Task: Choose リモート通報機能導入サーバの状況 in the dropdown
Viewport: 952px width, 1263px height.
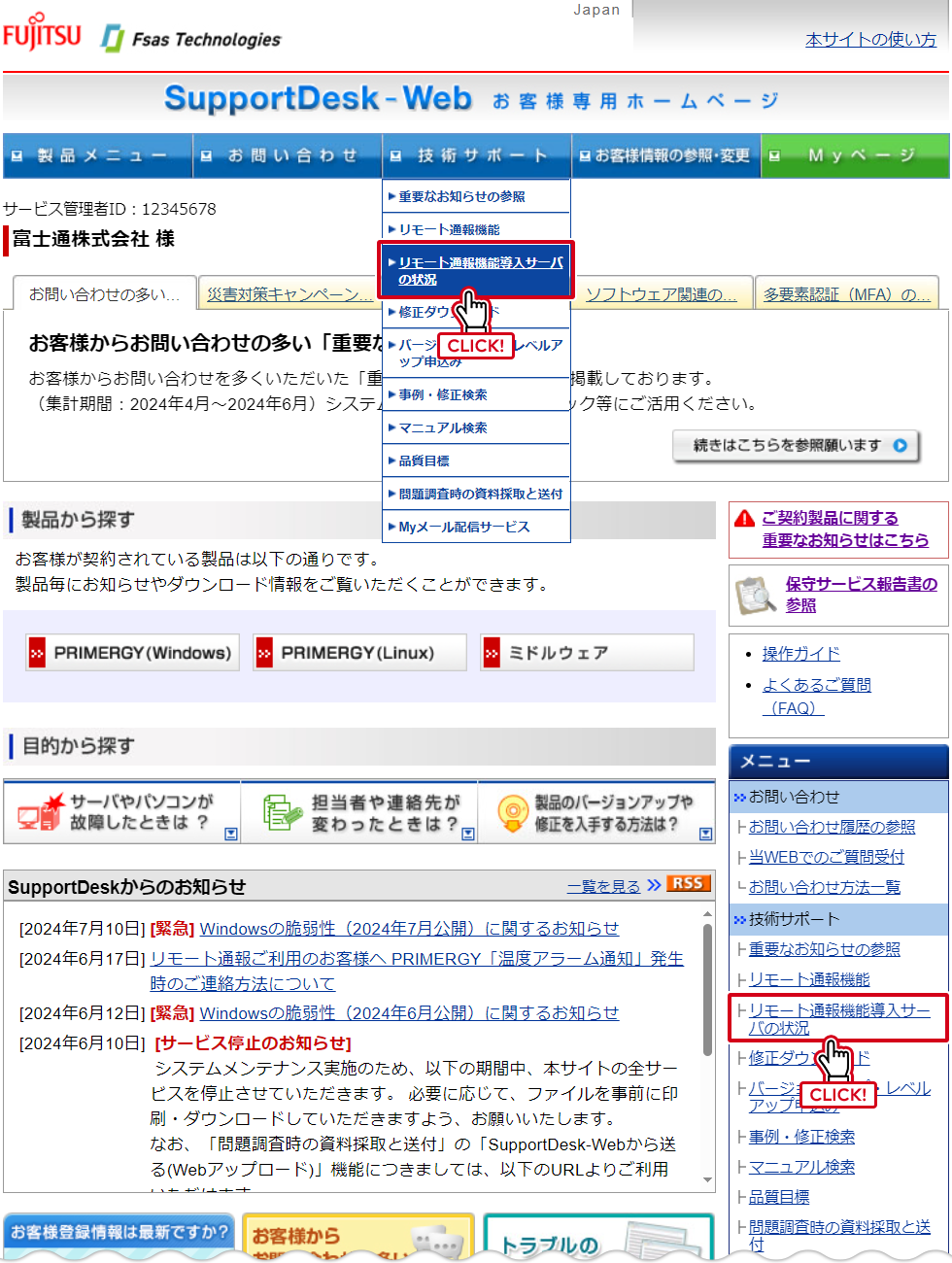Action: 476,270
